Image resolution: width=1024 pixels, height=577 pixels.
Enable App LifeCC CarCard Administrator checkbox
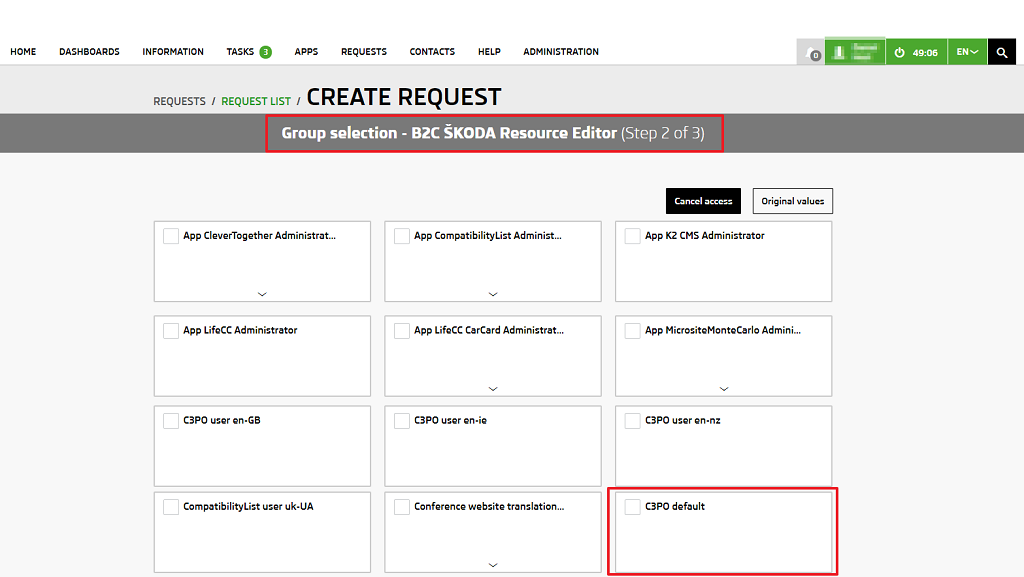pos(402,330)
